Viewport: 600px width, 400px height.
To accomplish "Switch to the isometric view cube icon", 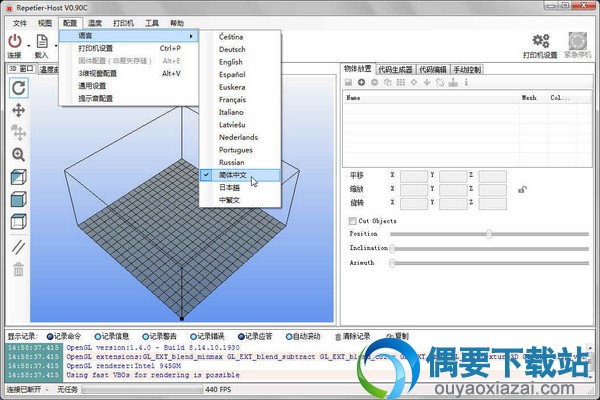I will (18, 177).
